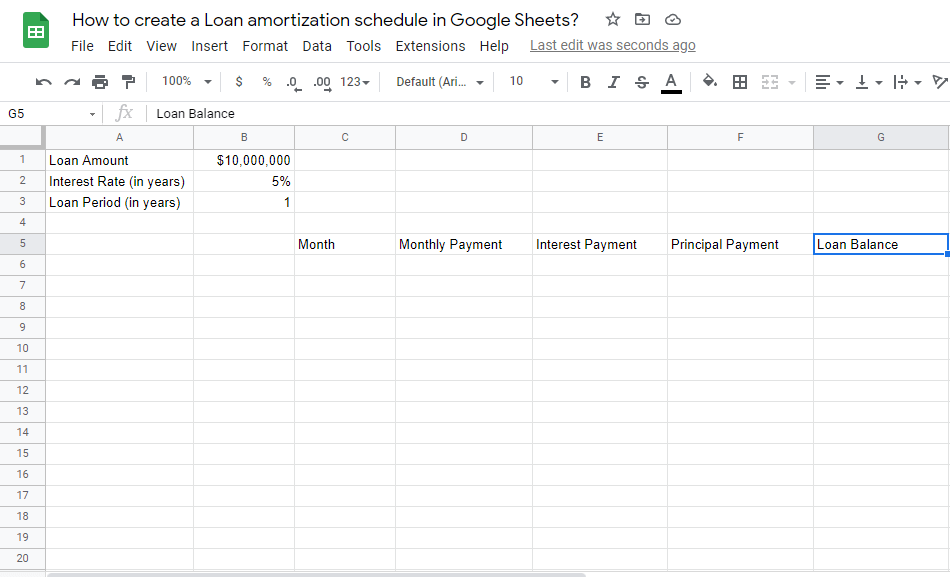Star this spreadsheet document
950x577 pixels.
(613, 19)
